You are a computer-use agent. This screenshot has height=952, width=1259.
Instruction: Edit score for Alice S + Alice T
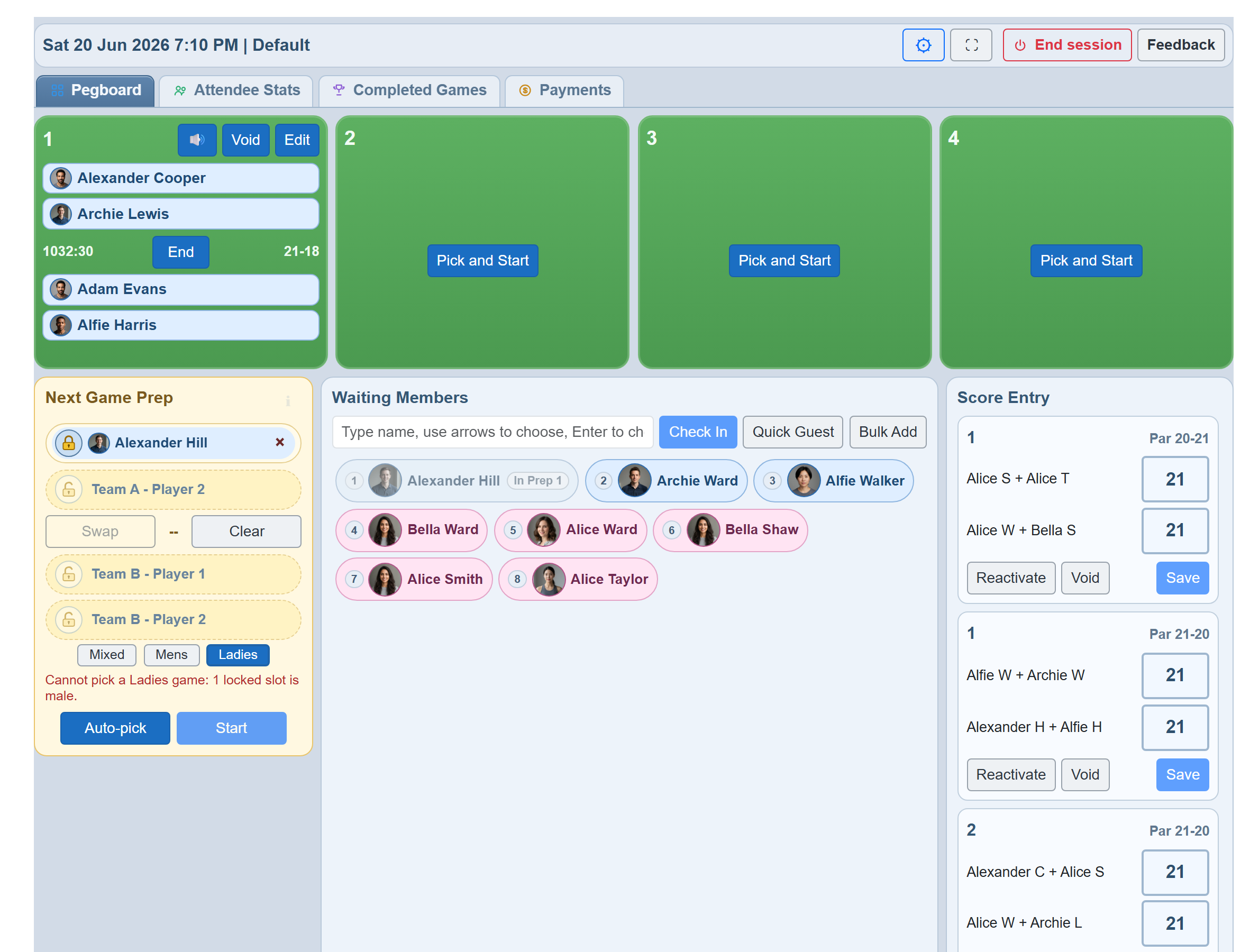[x=1175, y=479]
